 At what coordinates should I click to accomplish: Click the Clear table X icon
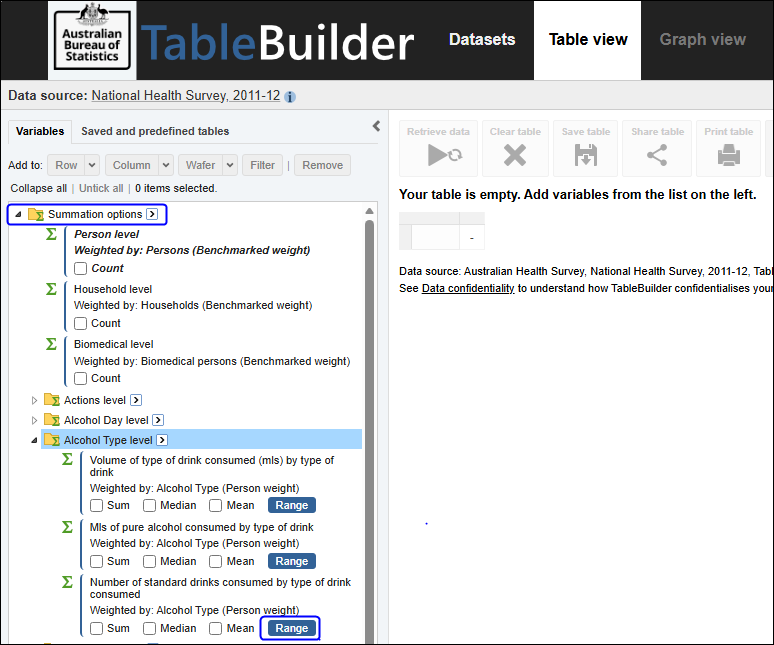(515, 155)
